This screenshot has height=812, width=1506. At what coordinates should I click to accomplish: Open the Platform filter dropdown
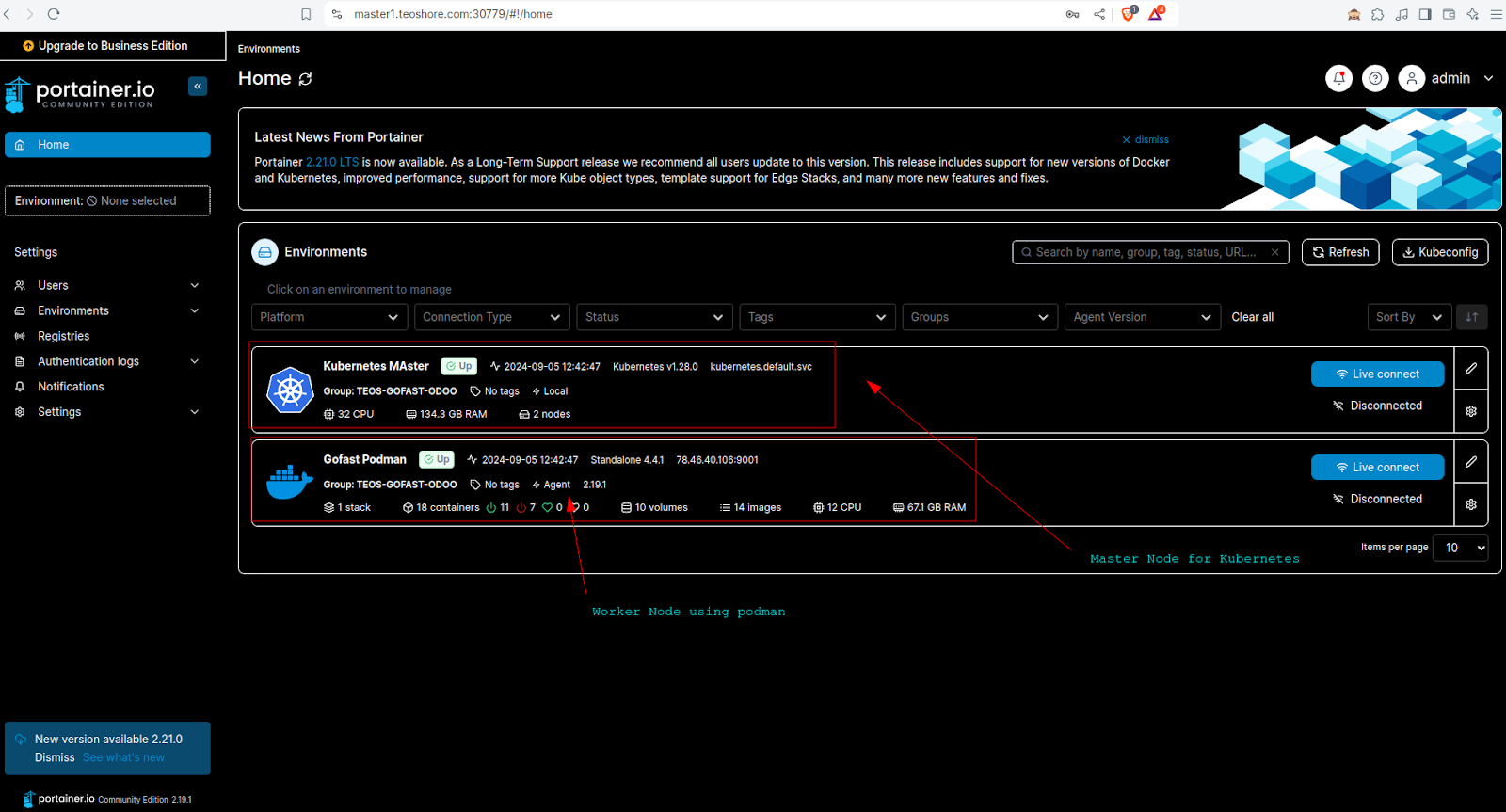[x=329, y=317]
